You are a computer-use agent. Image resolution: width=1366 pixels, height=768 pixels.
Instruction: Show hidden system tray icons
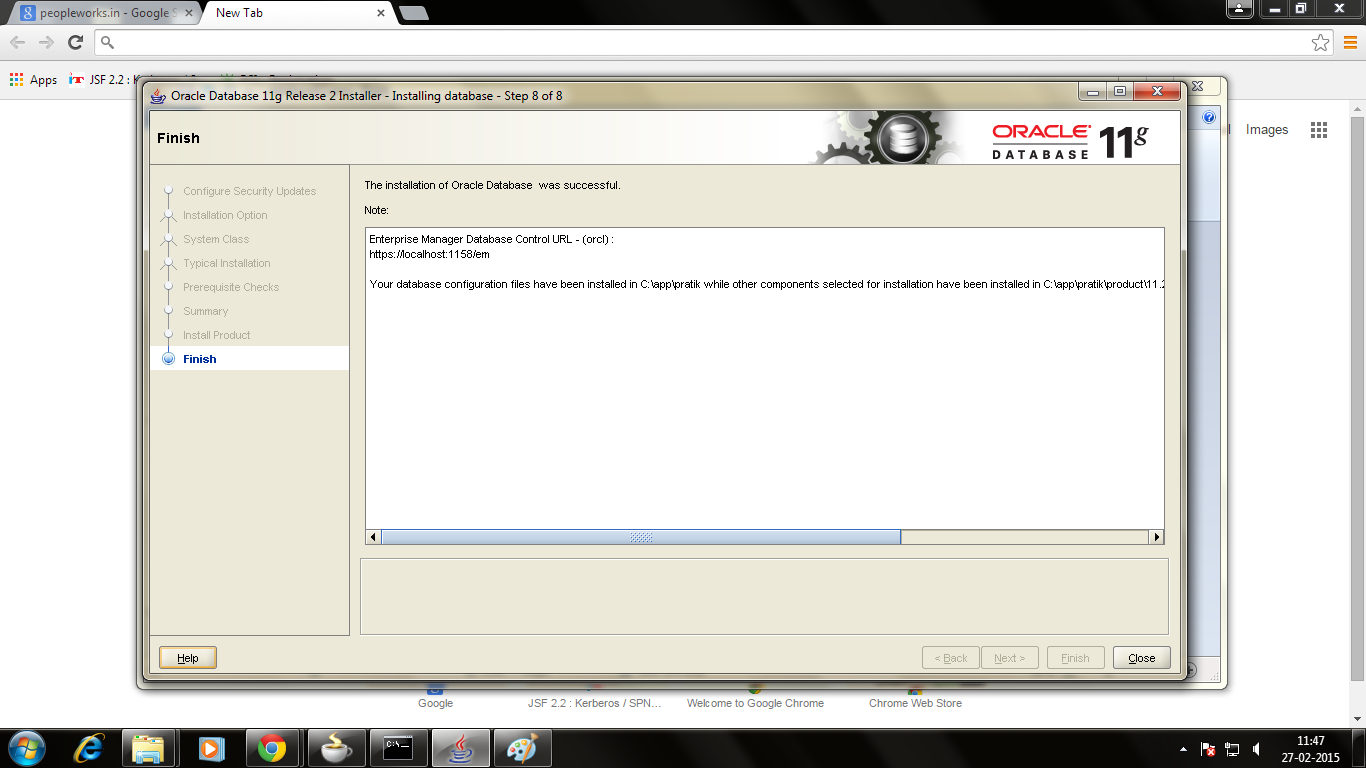(1184, 749)
